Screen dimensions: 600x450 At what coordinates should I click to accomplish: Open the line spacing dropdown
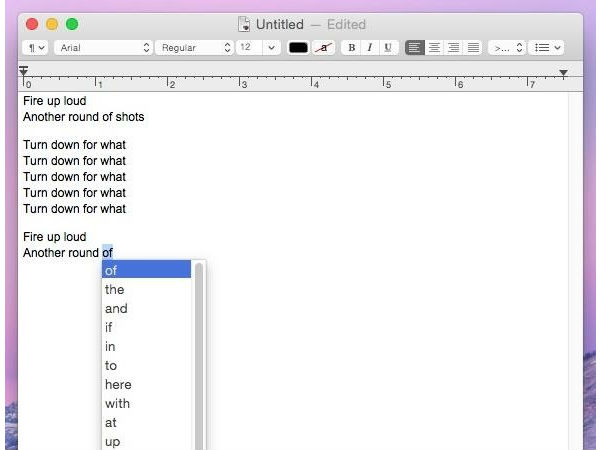pyautogui.click(x=507, y=47)
